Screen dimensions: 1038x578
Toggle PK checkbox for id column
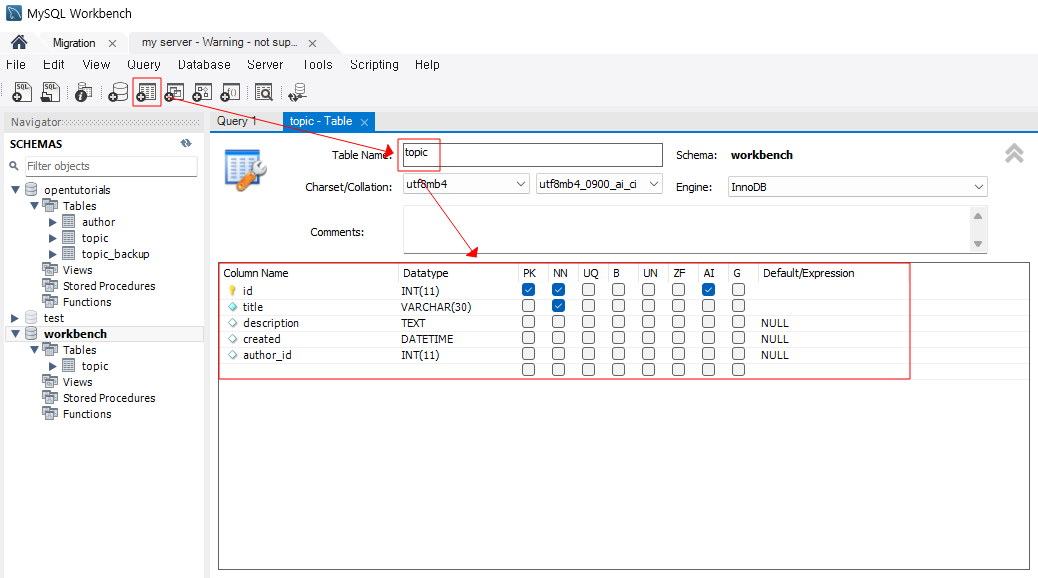(x=528, y=289)
